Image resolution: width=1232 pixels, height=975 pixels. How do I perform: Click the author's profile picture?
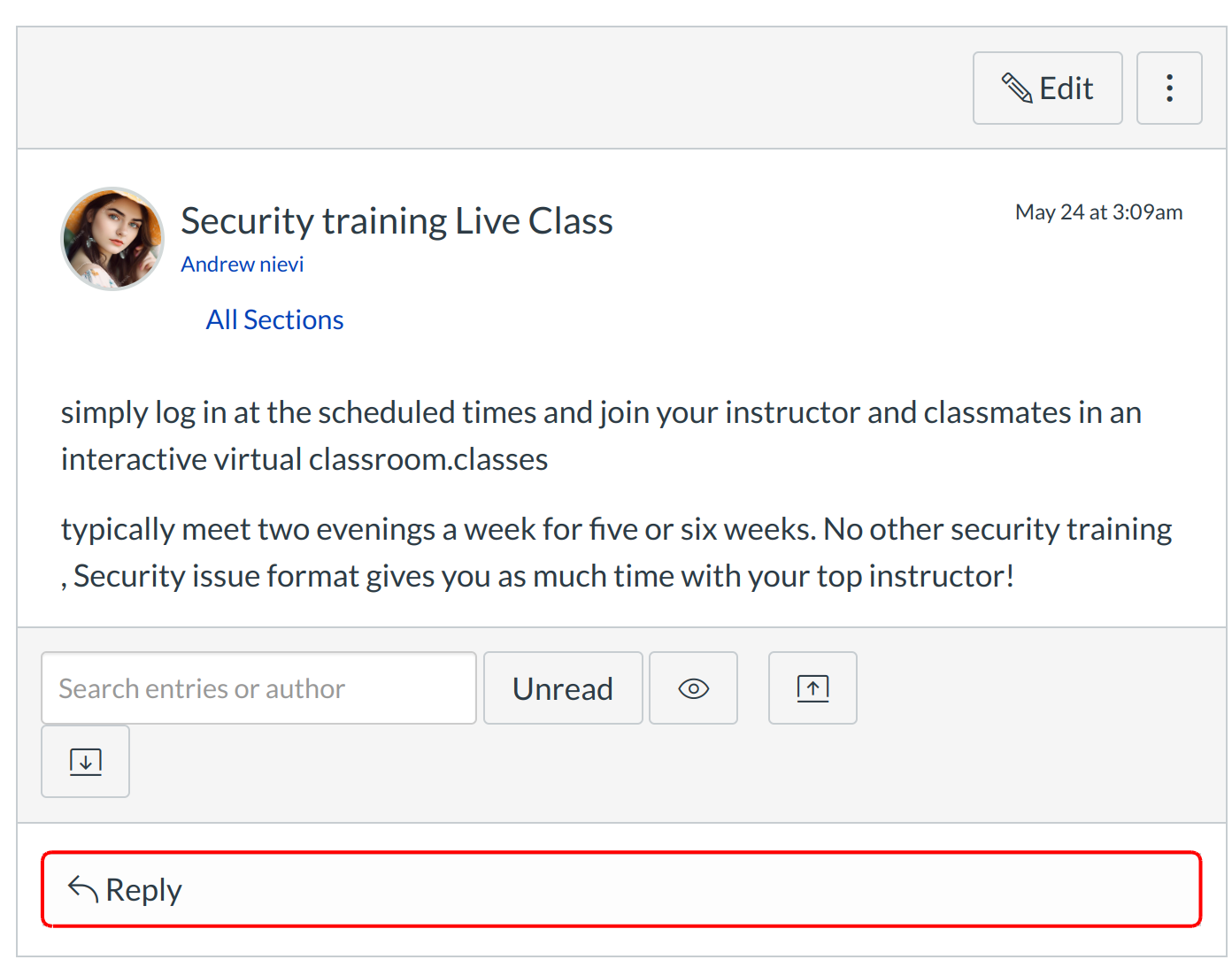click(112, 238)
